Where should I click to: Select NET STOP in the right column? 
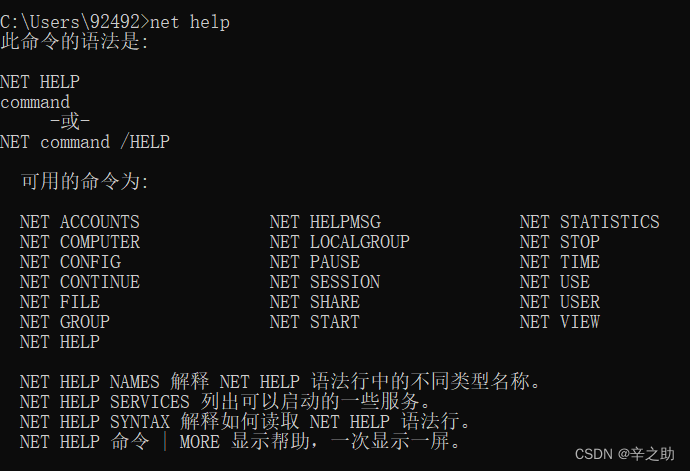point(560,242)
